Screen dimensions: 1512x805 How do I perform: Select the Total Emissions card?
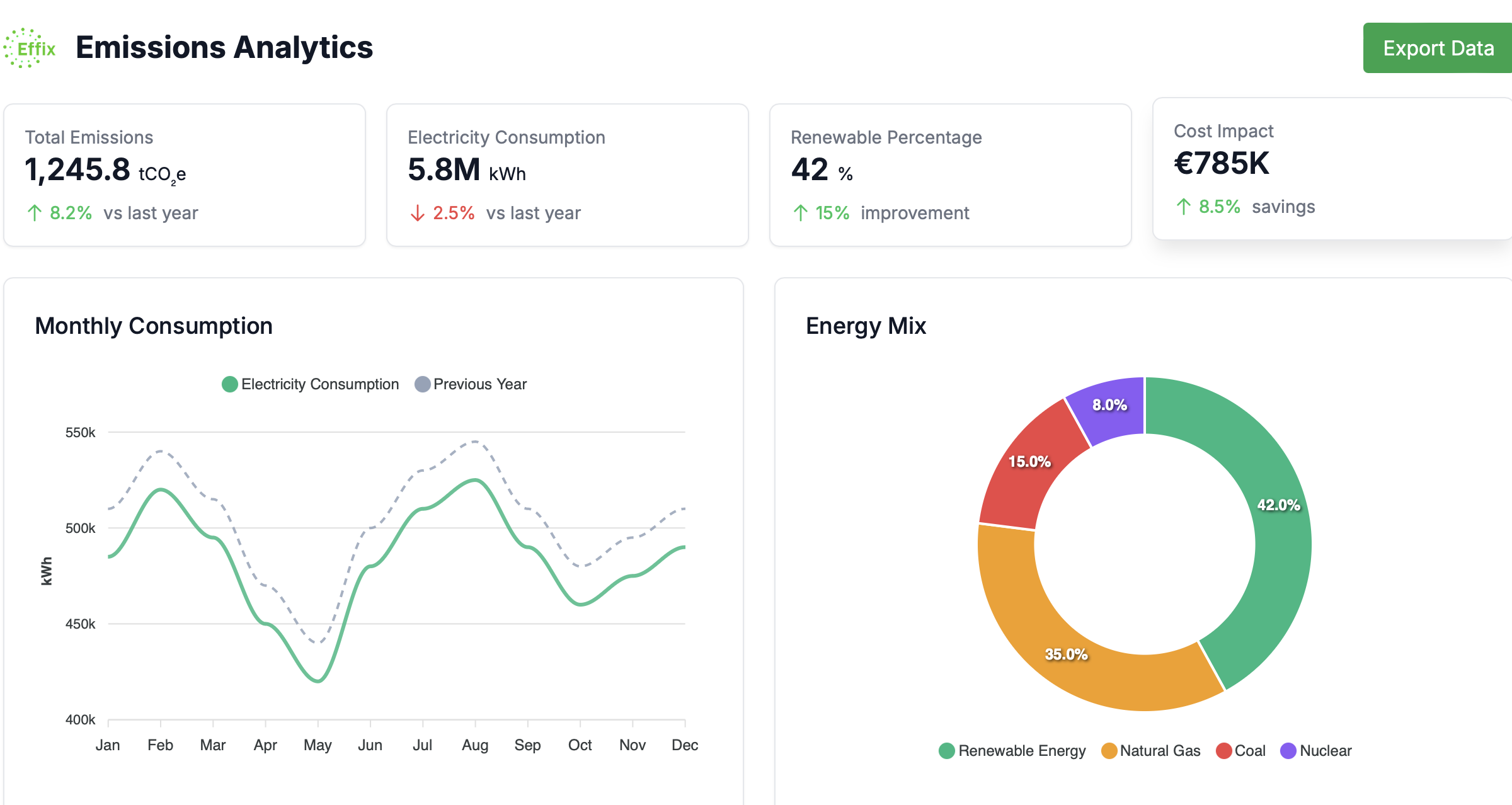184,175
